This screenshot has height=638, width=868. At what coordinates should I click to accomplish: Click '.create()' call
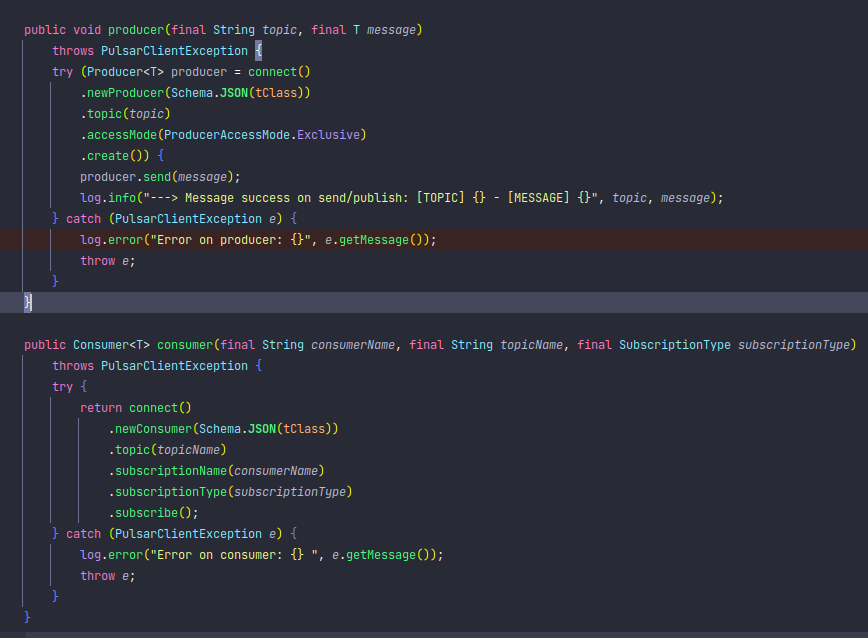(112, 156)
